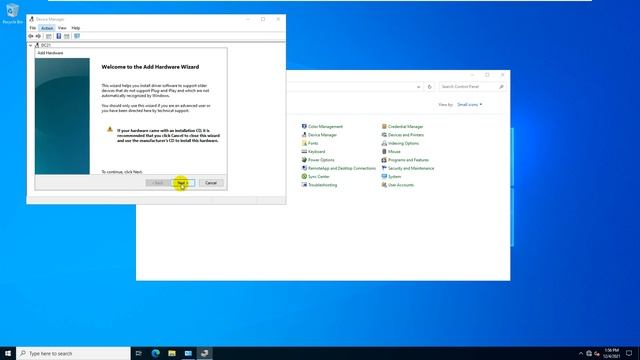640x360 pixels.
Task: Expand the Control Panel address bar history dropdown
Action: coord(418,87)
